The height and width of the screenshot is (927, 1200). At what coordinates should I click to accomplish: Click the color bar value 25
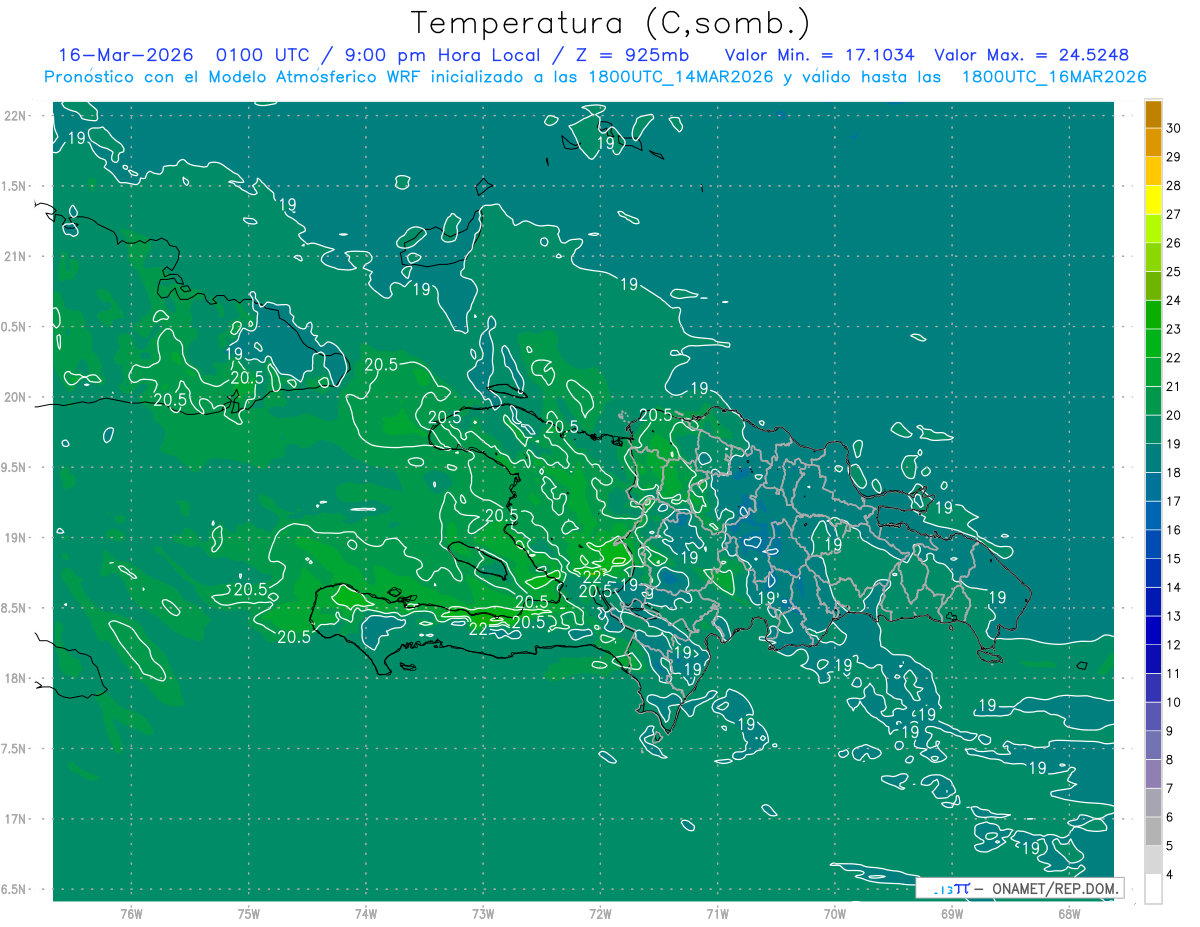click(1174, 271)
